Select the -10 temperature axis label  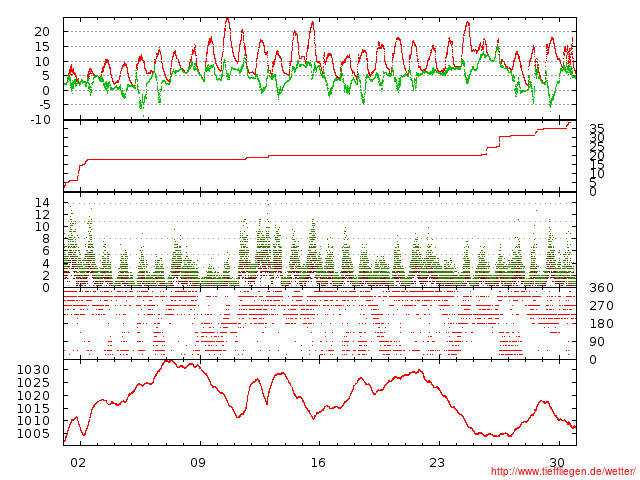pyautogui.click(x=40, y=120)
